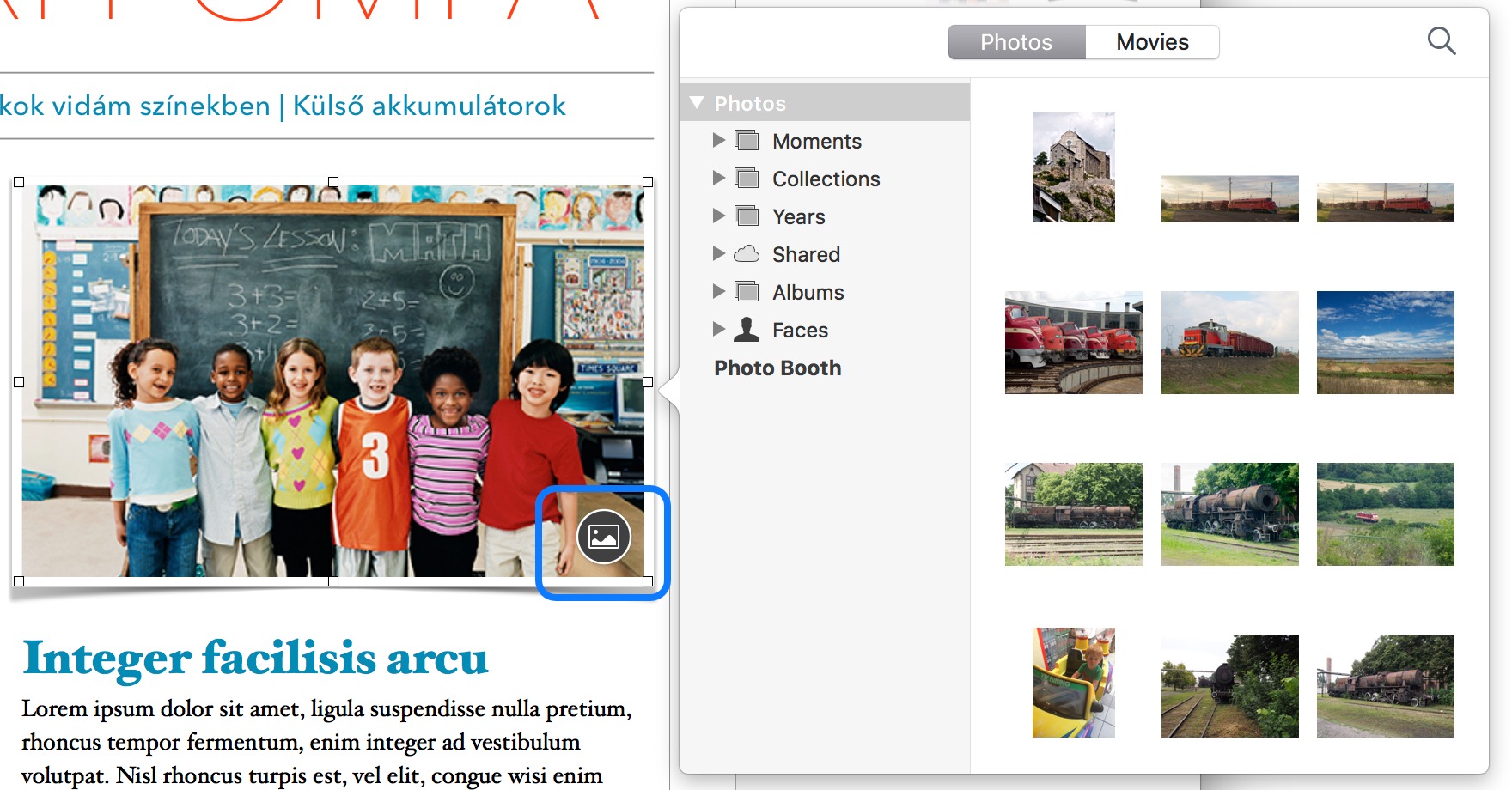Select Albums in the sidebar

808,292
